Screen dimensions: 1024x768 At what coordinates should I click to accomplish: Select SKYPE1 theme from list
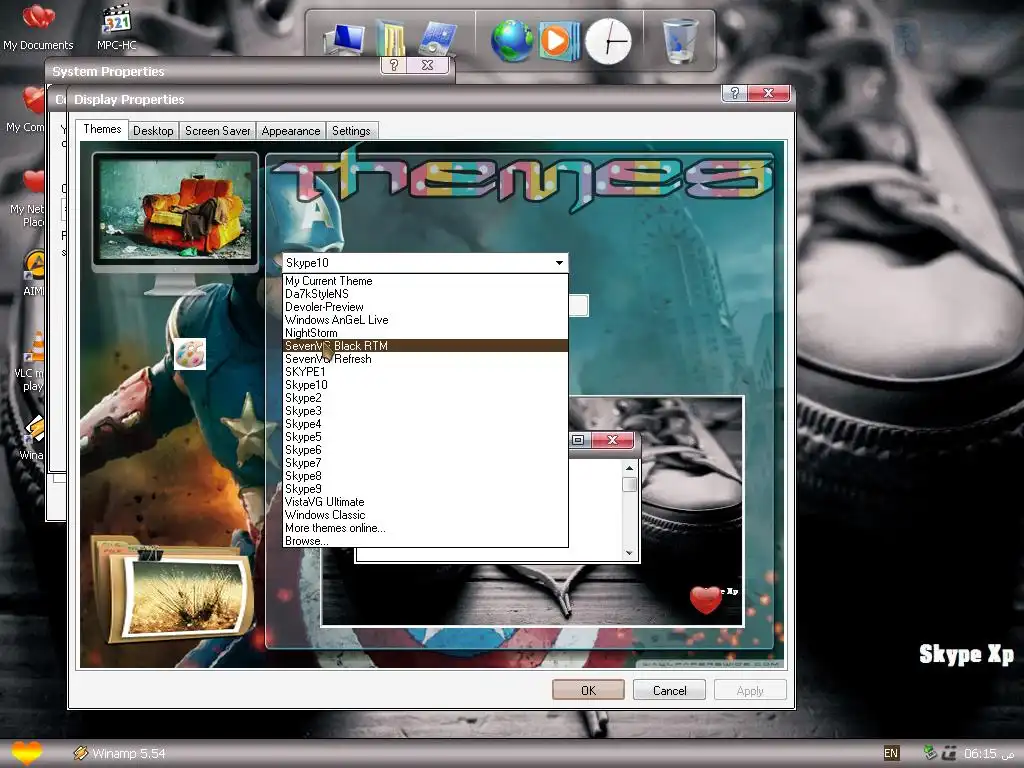(x=425, y=372)
